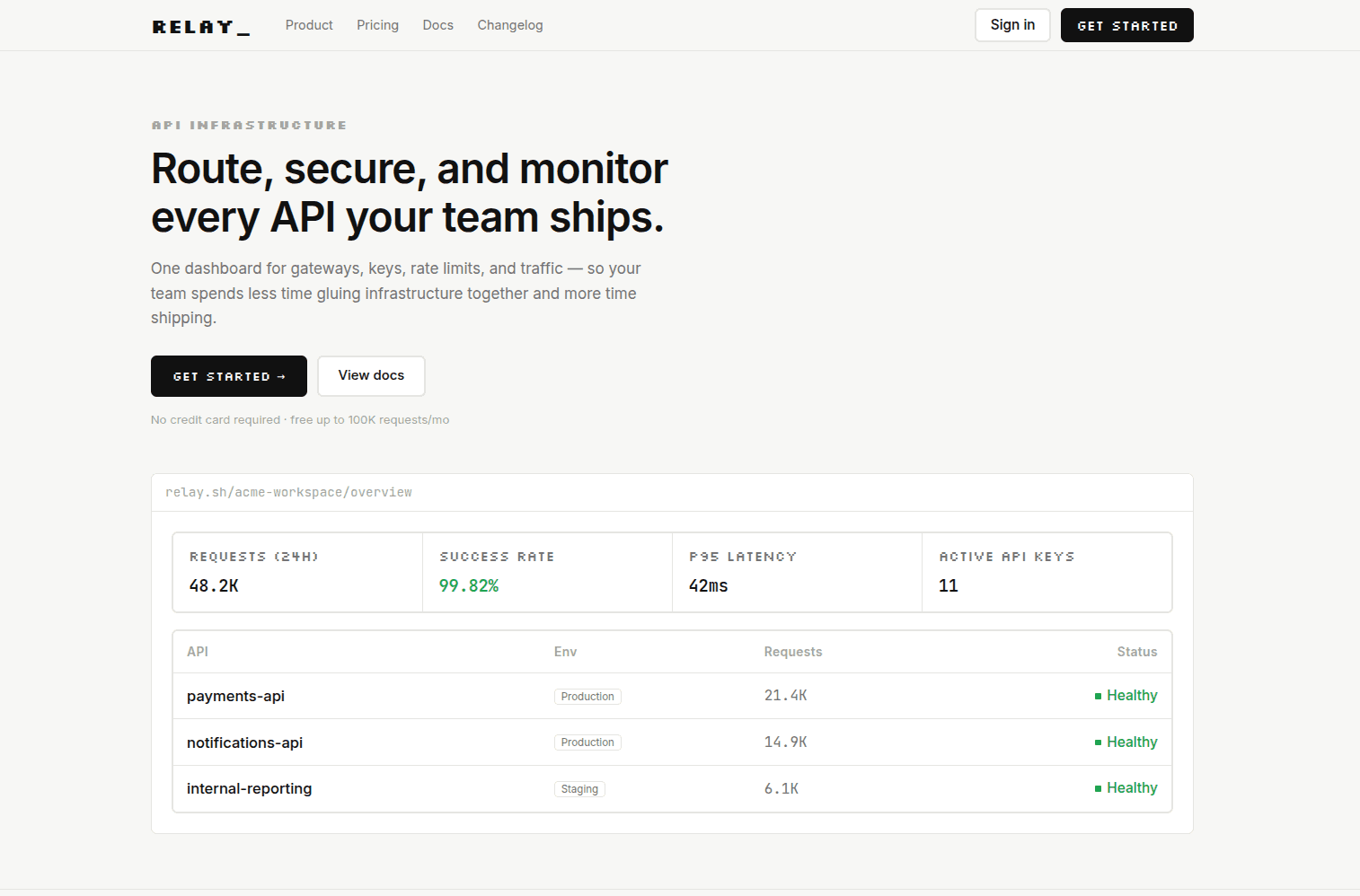Screen dimensions: 1360x896
Task: Click the Staging tag for internal-reporting
Action: point(579,789)
